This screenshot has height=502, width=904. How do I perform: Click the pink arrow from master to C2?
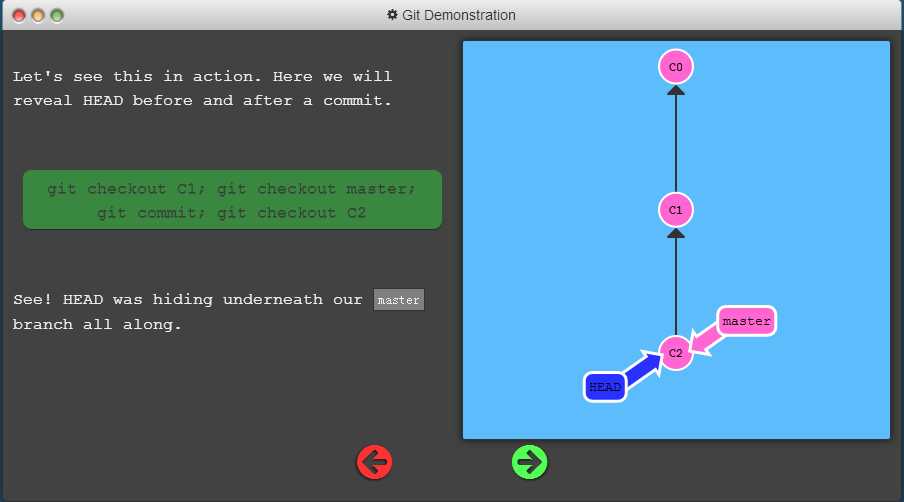point(706,340)
